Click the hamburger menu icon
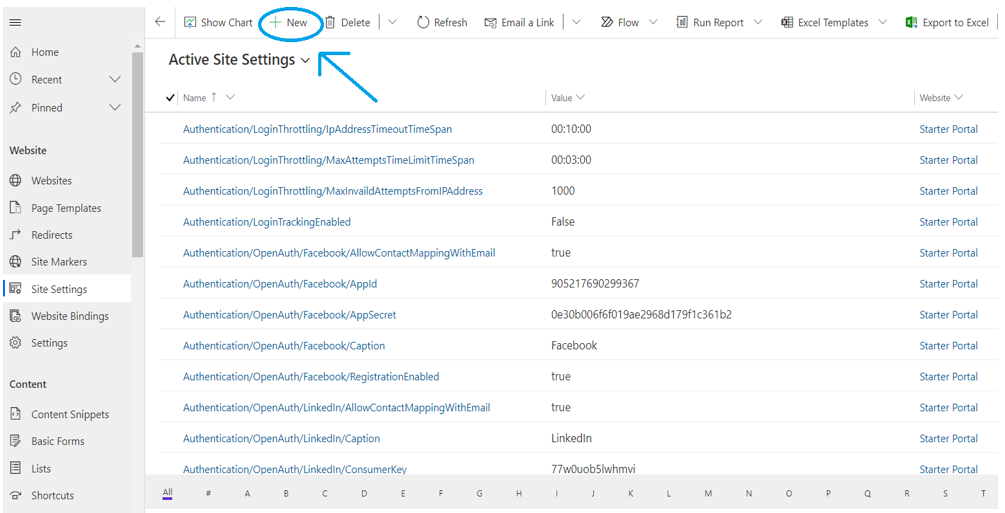This screenshot has width=1005, height=513. click(x=15, y=22)
